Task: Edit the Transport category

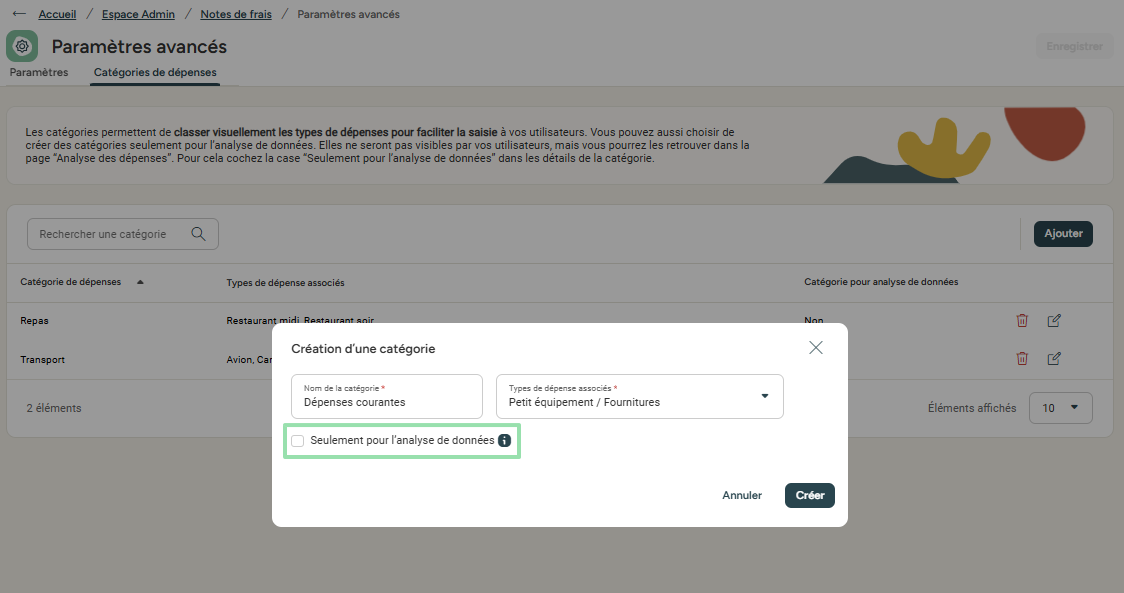Action: point(1054,359)
